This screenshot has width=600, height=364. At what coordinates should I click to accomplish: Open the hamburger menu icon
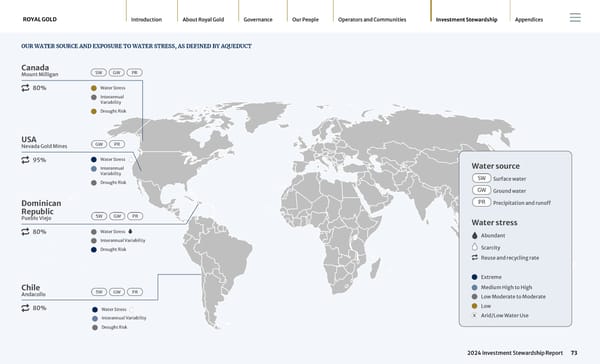point(575,18)
